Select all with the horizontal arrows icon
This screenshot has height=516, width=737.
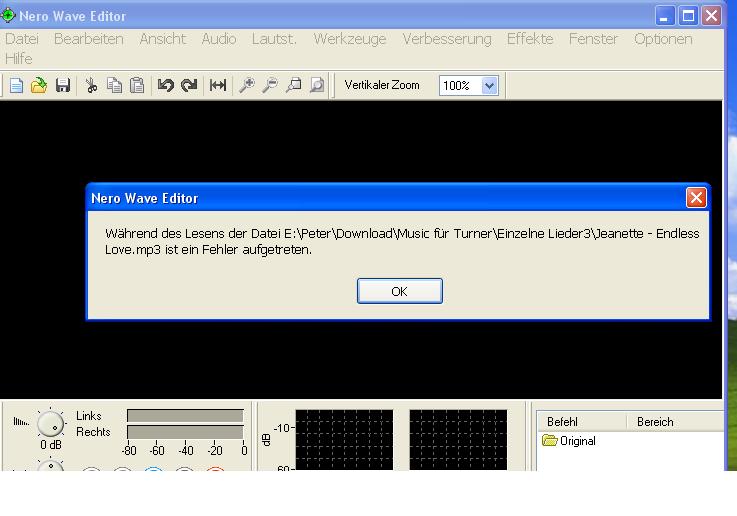click(x=218, y=86)
